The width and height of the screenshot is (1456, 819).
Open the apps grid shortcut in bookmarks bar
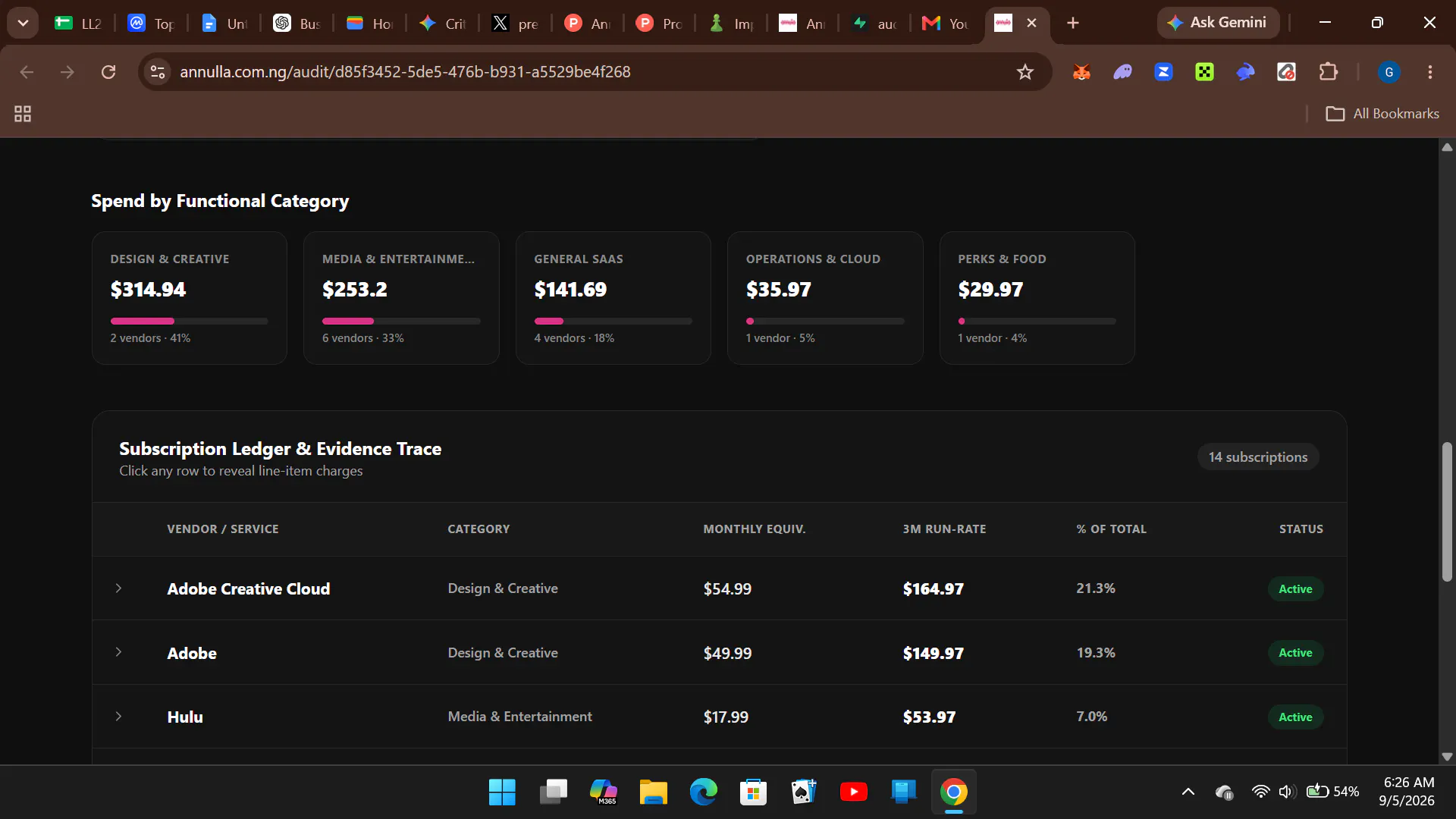pos(23,114)
